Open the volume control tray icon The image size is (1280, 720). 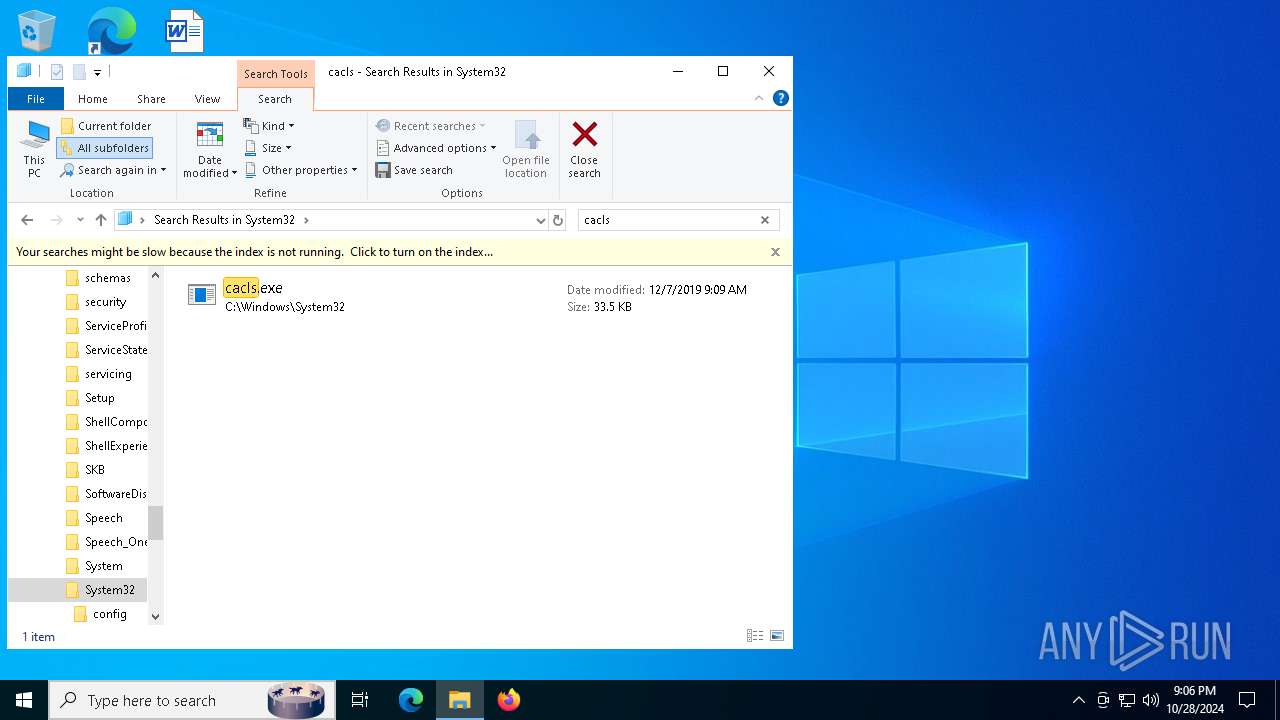click(x=1151, y=700)
